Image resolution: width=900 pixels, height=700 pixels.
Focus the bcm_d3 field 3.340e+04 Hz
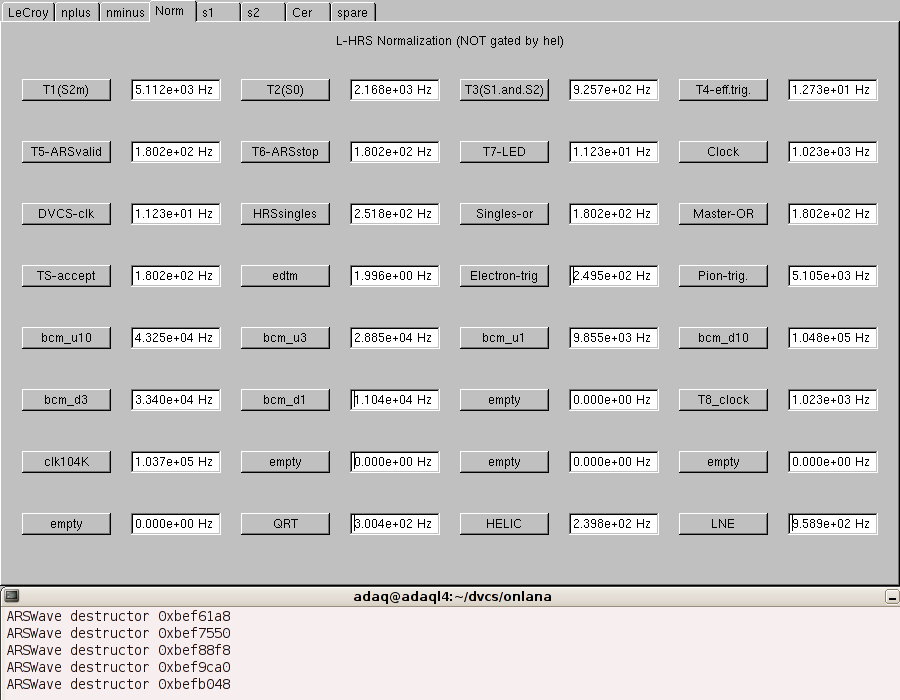tap(176, 399)
